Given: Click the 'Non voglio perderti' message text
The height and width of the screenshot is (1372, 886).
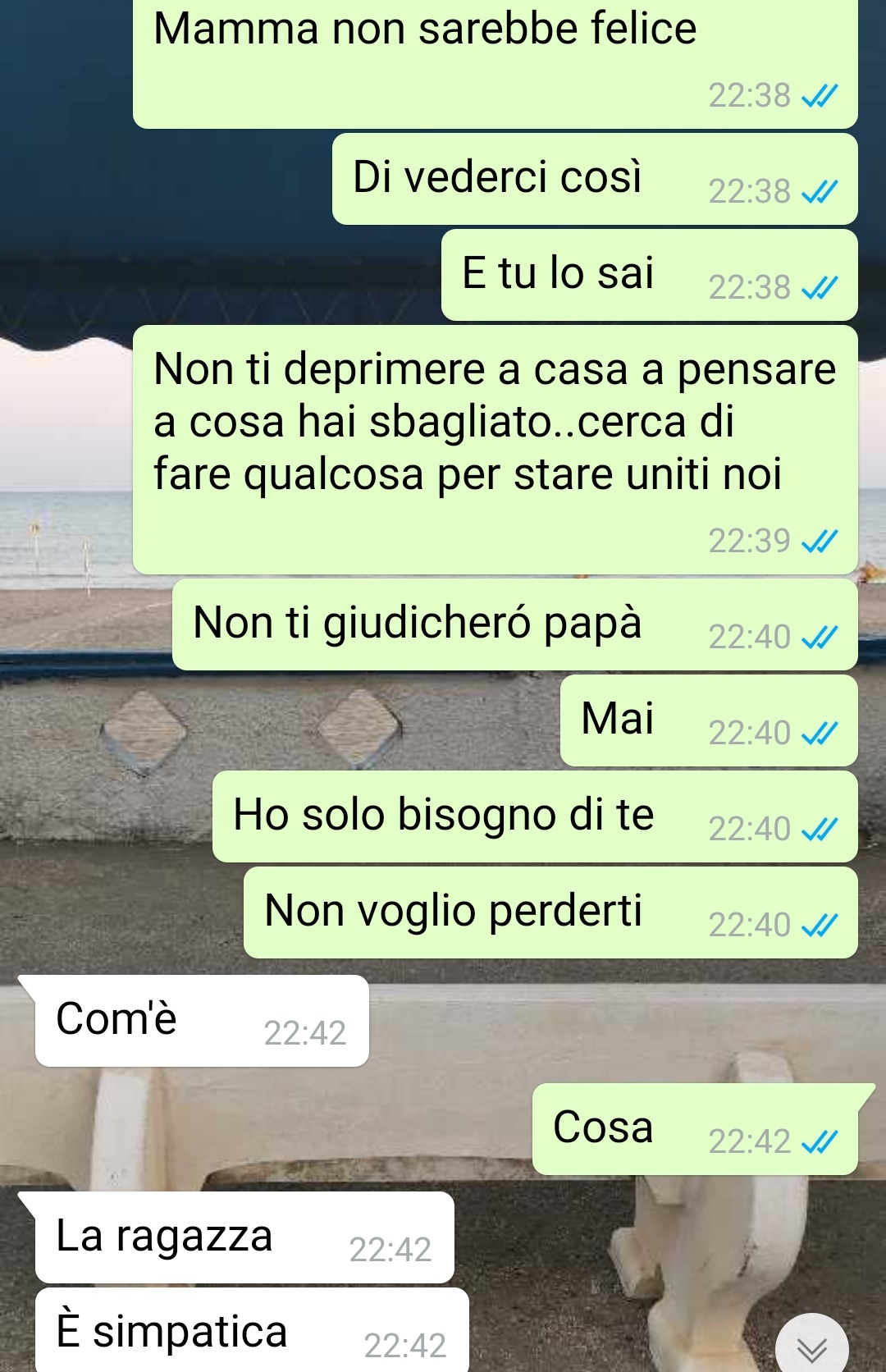Looking at the screenshot, I should point(454,912).
